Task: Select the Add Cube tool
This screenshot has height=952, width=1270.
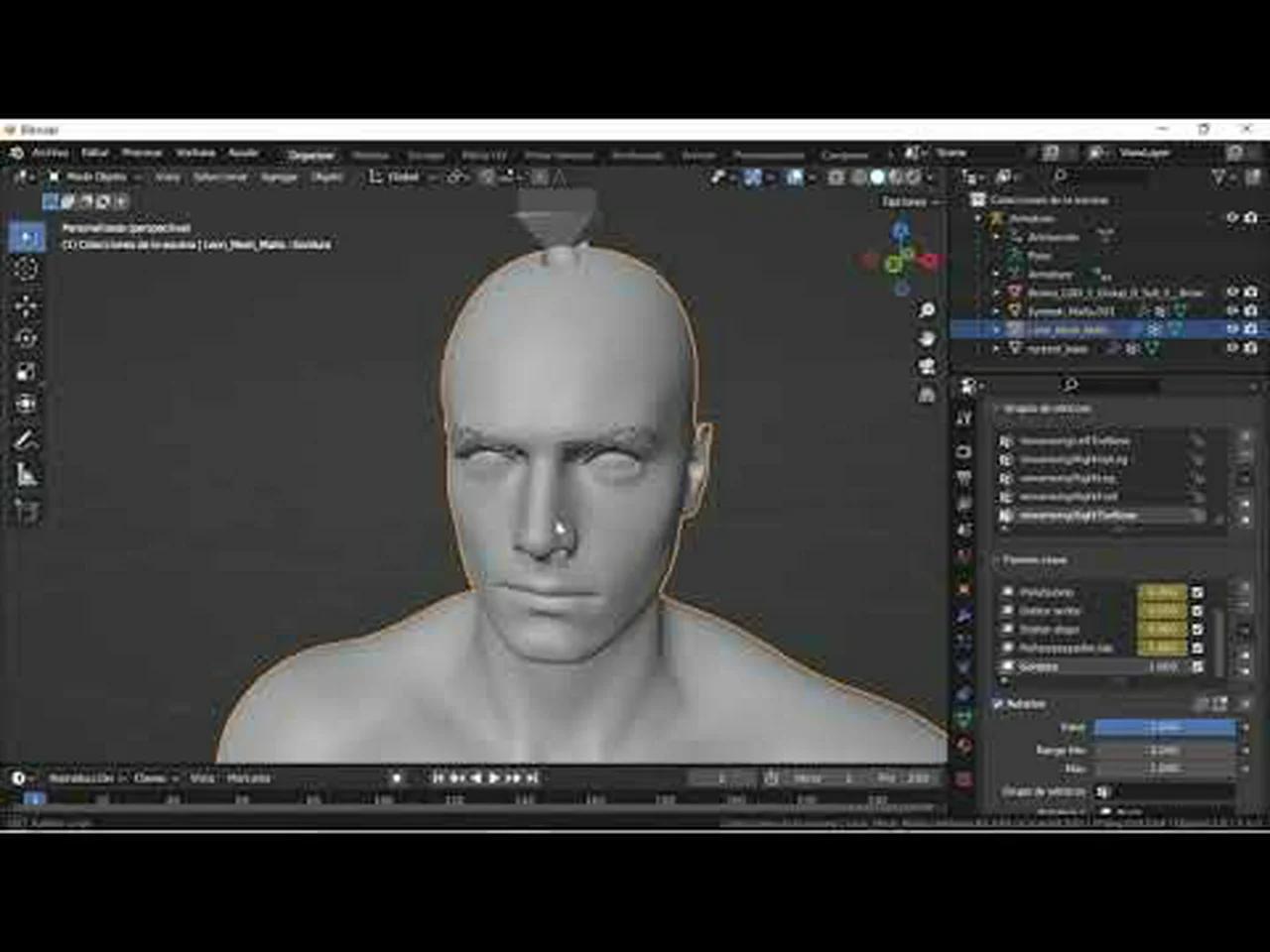Action: (27, 510)
